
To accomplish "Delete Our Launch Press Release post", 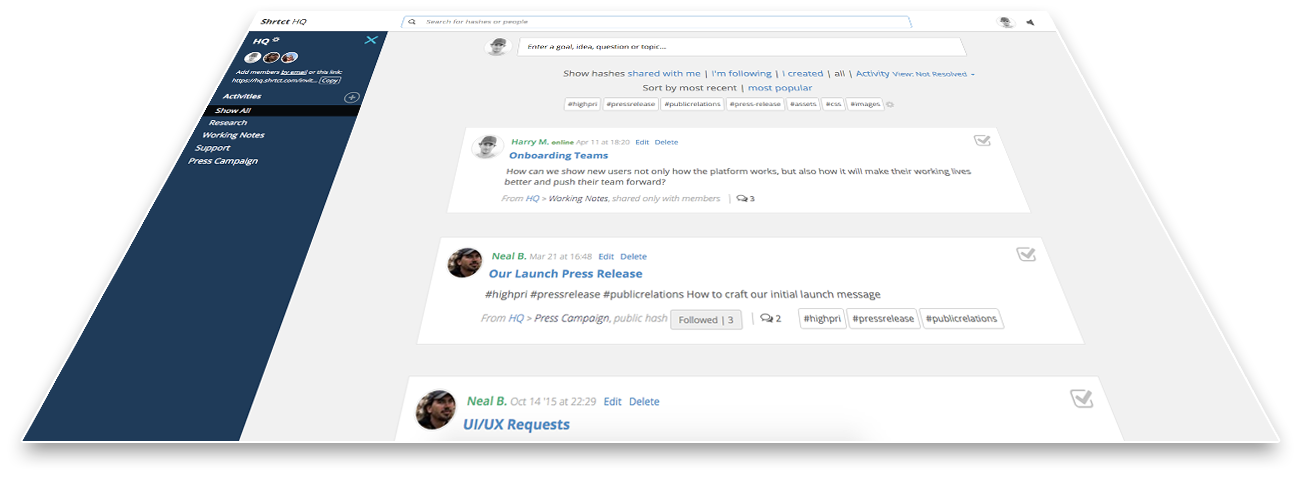I will 633,257.
